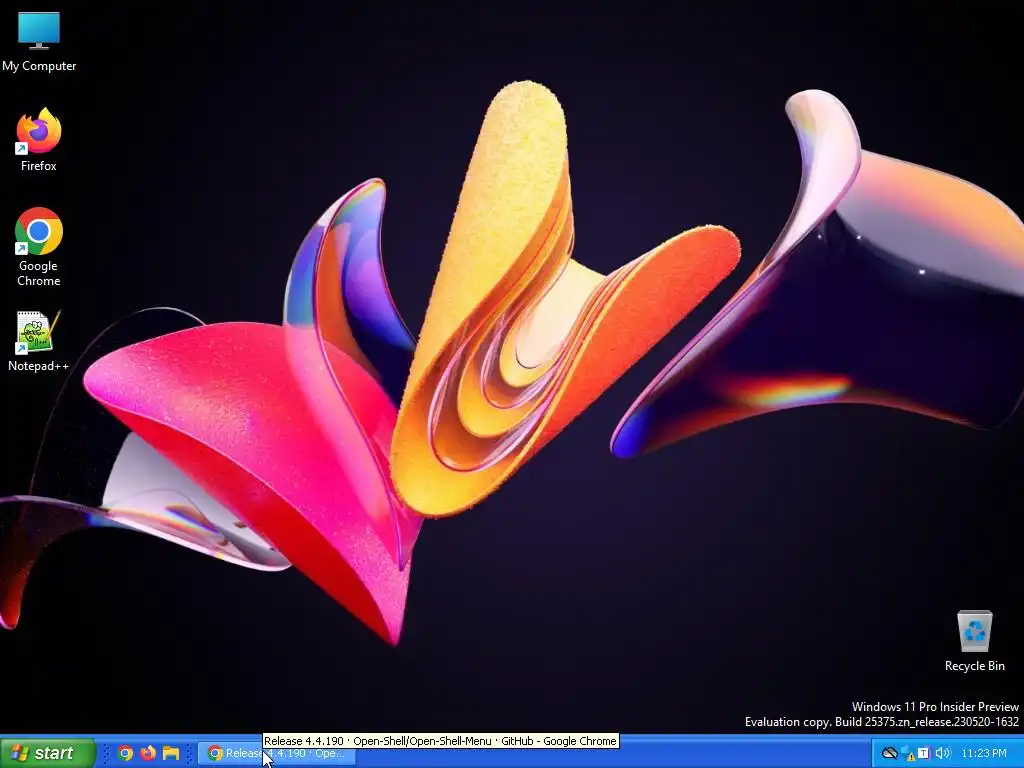Click the 11:23 PM clock
This screenshot has height=768, width=1024.
984,753
